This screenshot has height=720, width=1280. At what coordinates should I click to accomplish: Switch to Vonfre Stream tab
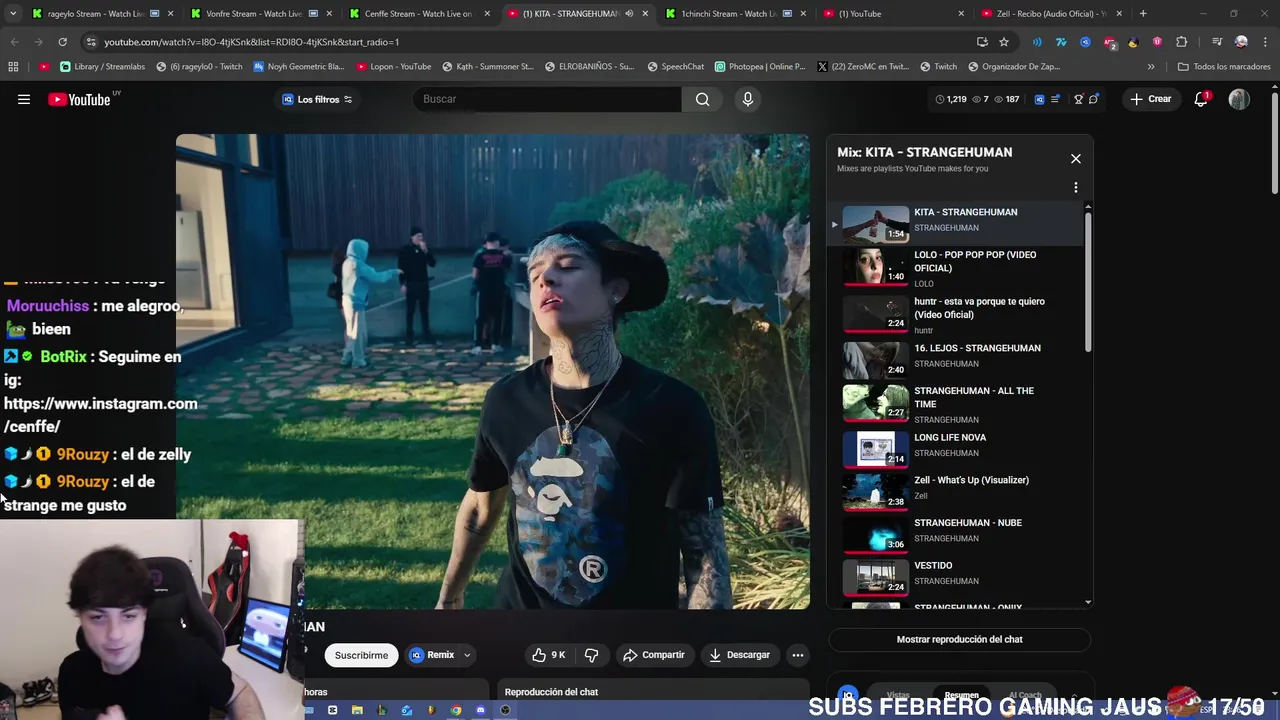pyautogui.click(x=255, y=14)
